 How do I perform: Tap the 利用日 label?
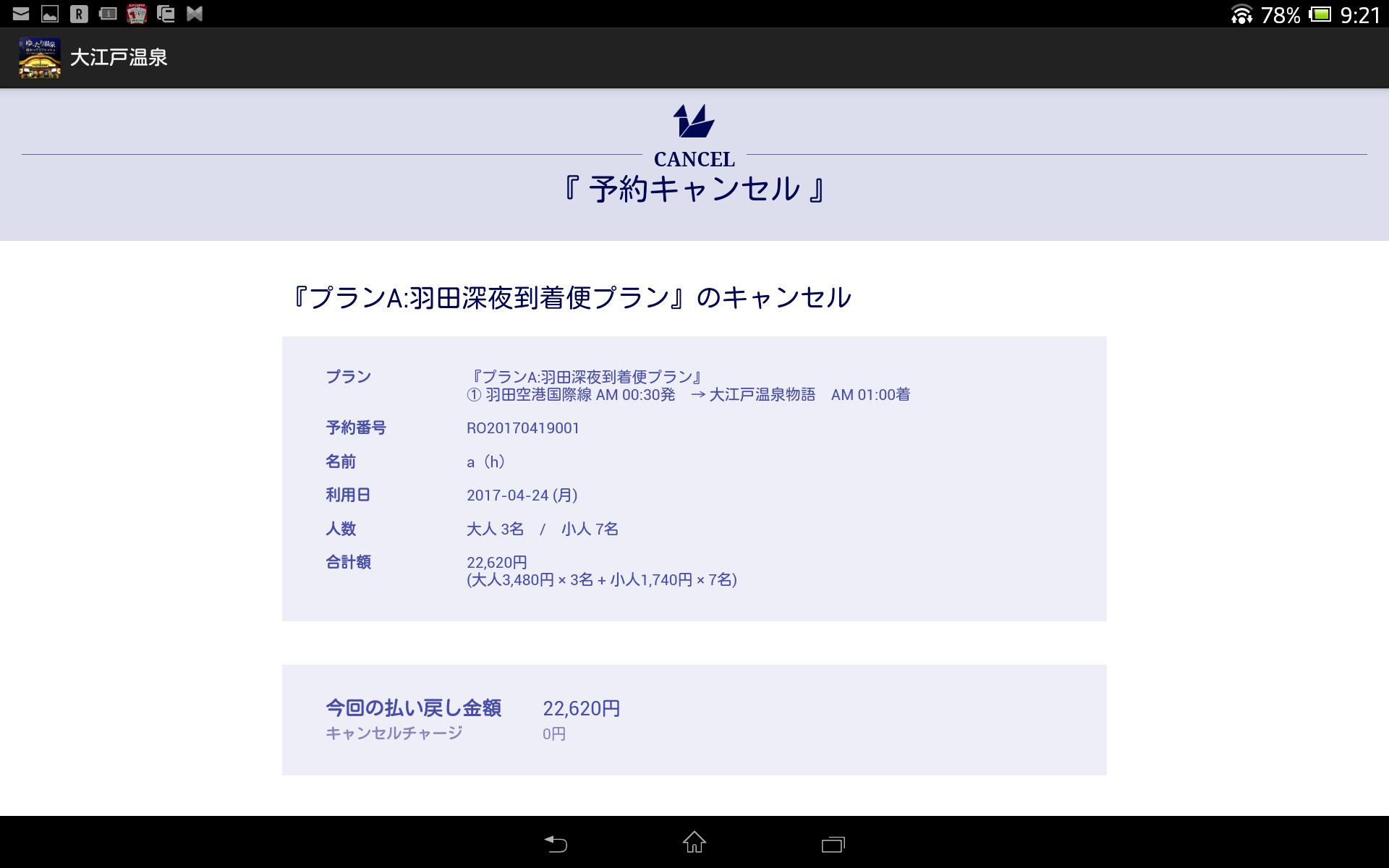tap(348, 495)
